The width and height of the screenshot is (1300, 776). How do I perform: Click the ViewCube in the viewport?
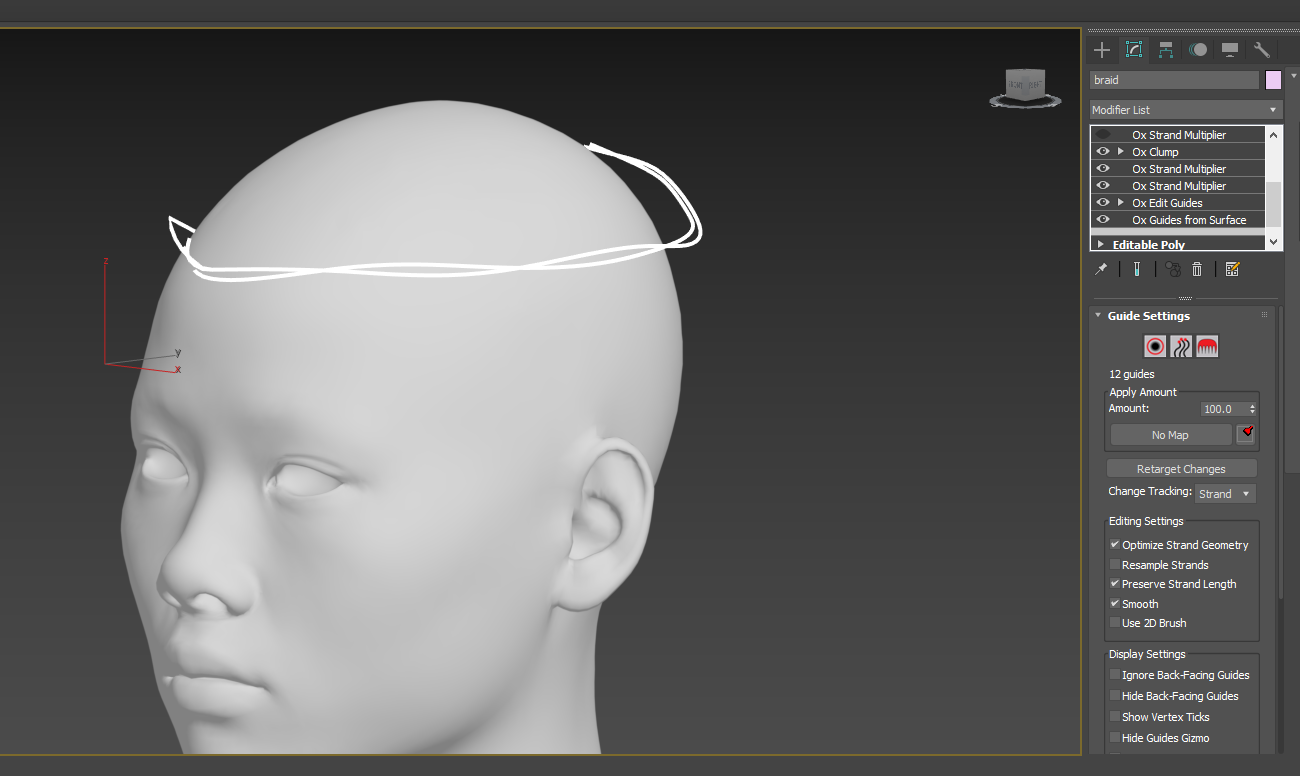coord(1024,85)
